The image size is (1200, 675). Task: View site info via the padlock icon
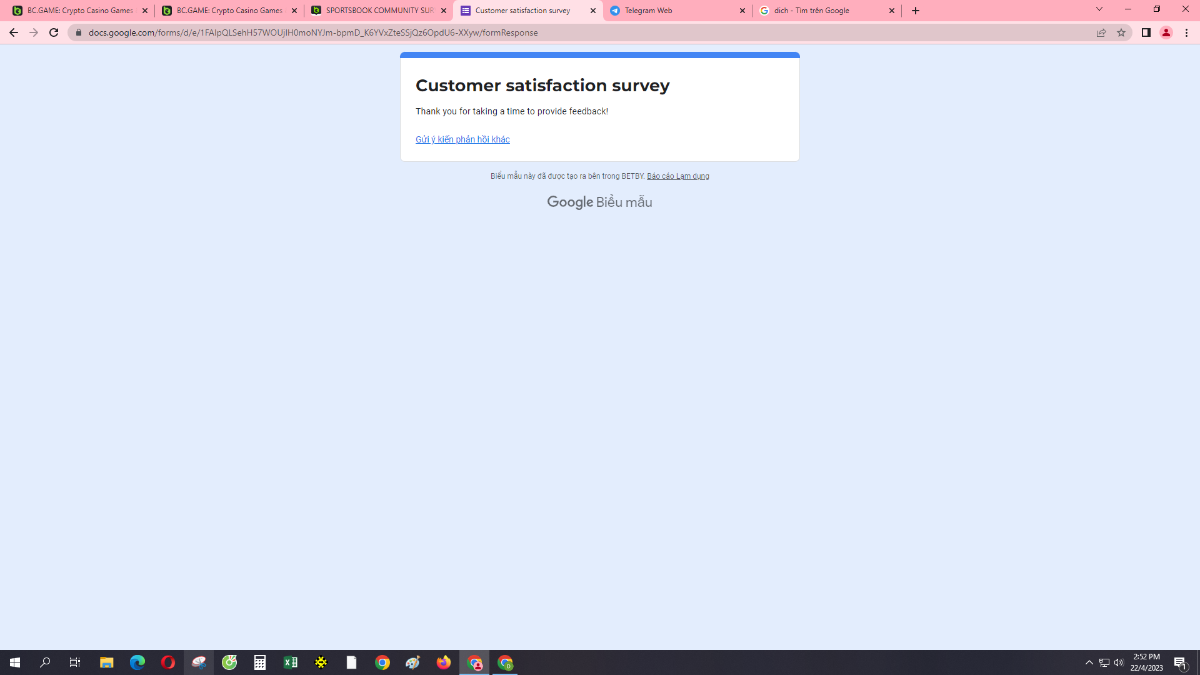[x=77, y=32]
